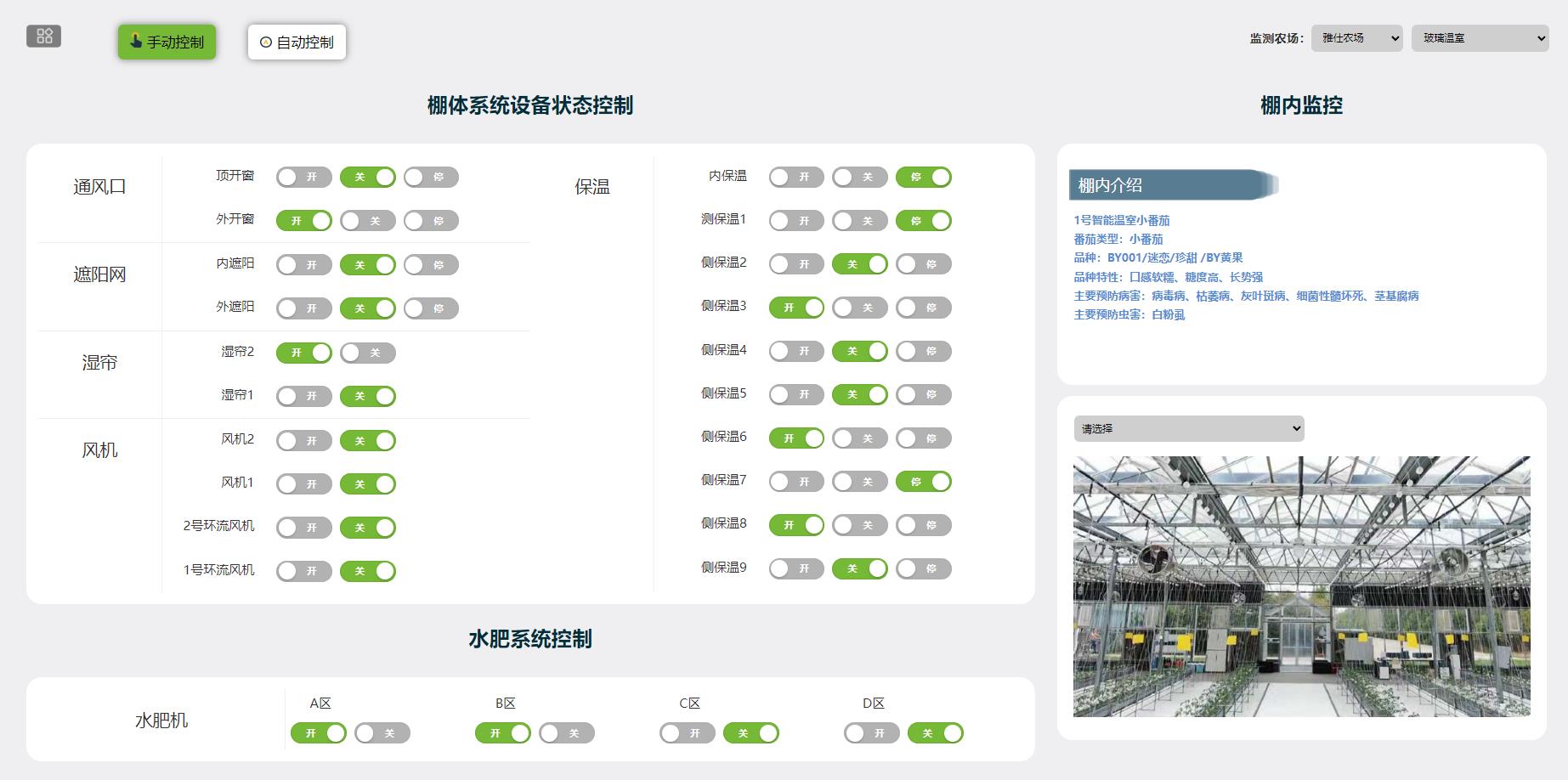Toggle 1号环流风机 关 switch

point(367,571)
